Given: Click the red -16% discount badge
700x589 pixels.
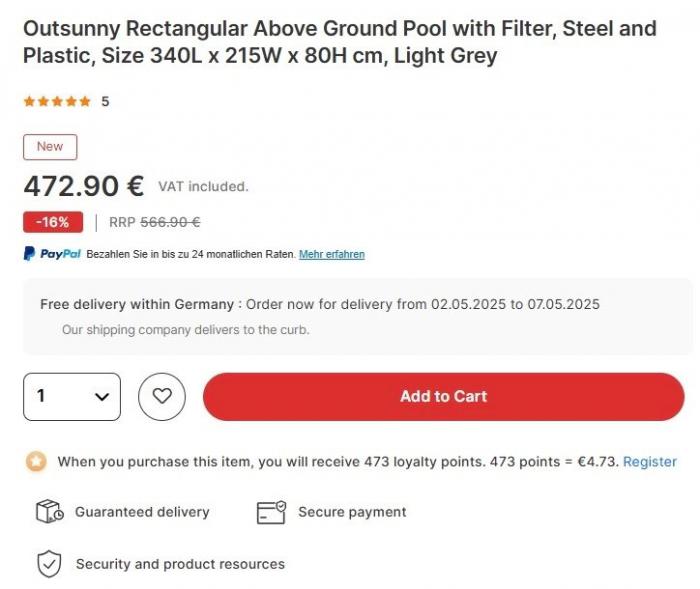Looking at the screenshot, I should pyautogui.click(x=52, y=222).
